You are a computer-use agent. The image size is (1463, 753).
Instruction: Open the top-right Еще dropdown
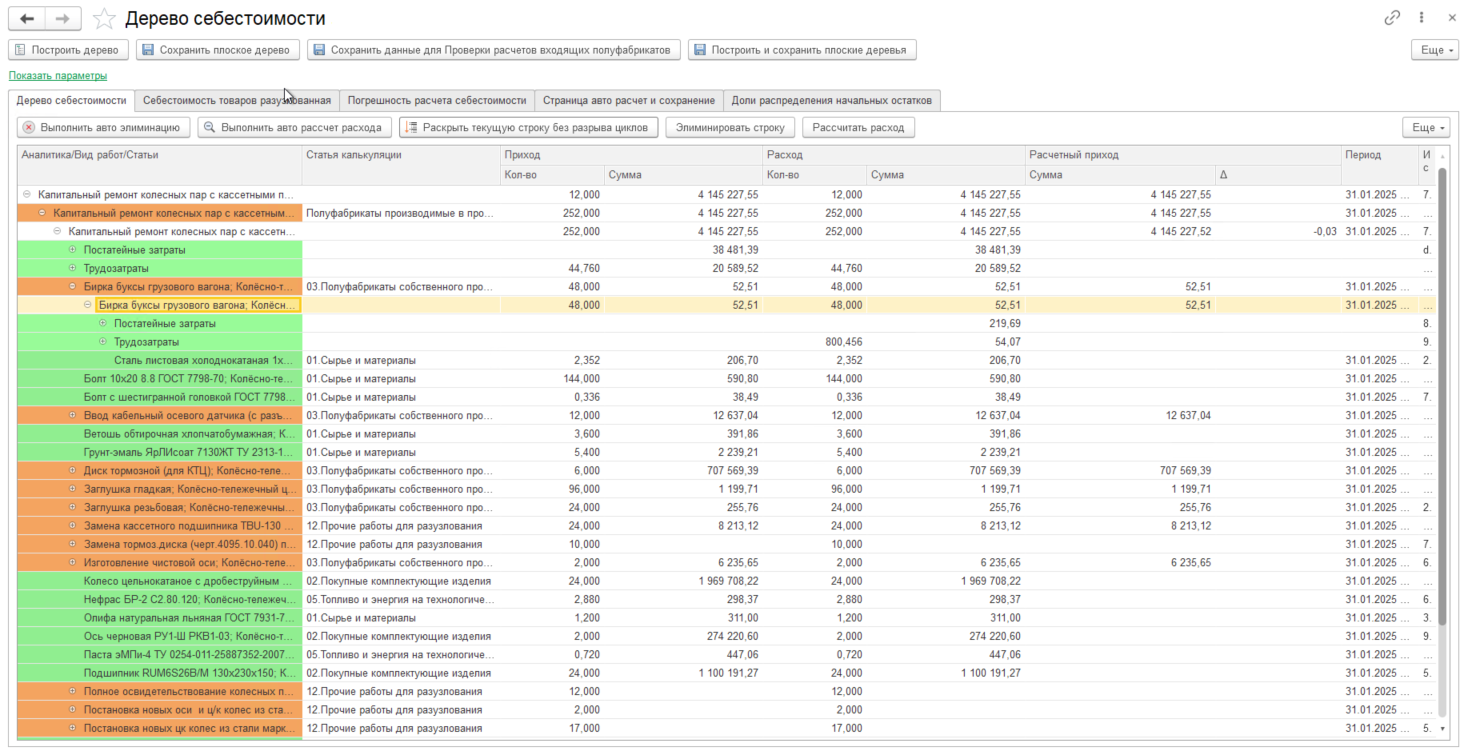[1434, 50]
